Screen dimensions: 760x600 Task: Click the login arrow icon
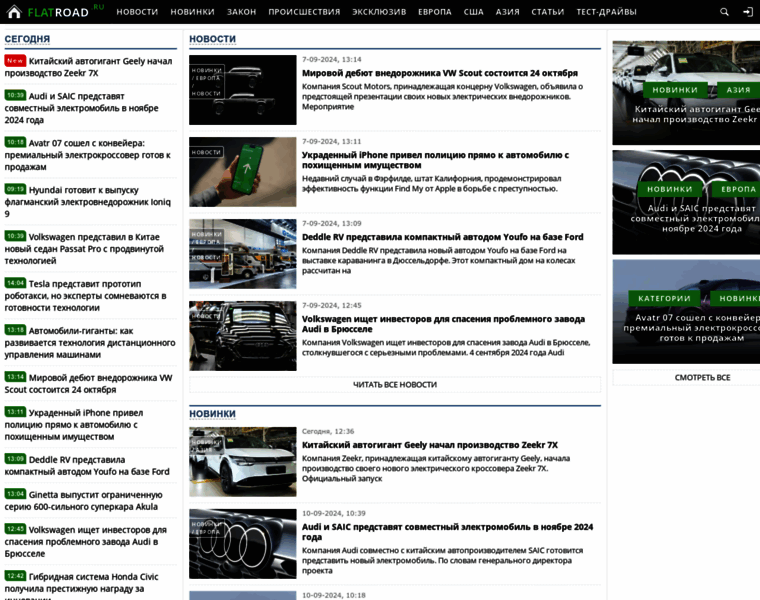pyautogui.click(x=748, y=12)
